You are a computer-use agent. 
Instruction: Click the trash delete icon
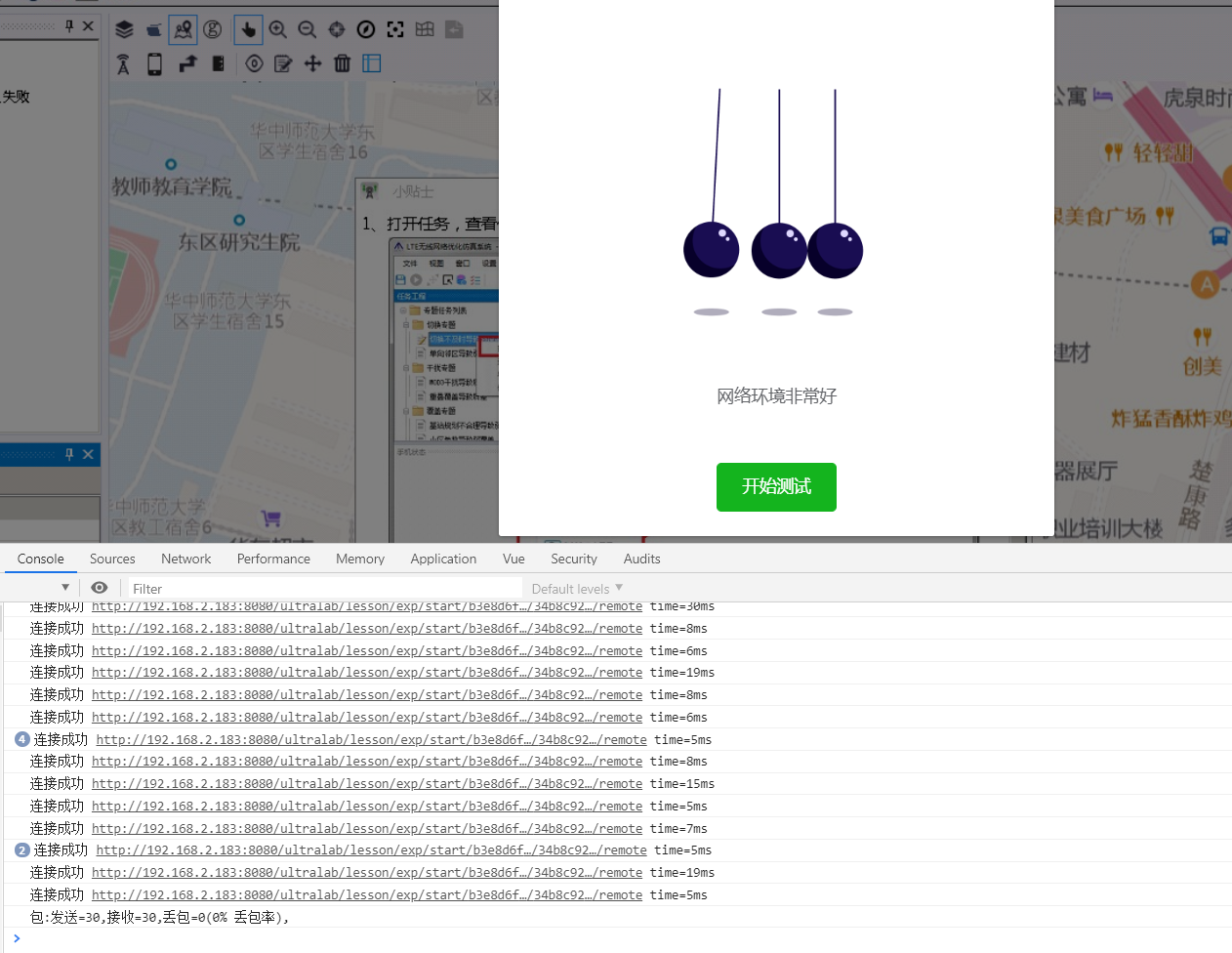(x=342, y=63)
